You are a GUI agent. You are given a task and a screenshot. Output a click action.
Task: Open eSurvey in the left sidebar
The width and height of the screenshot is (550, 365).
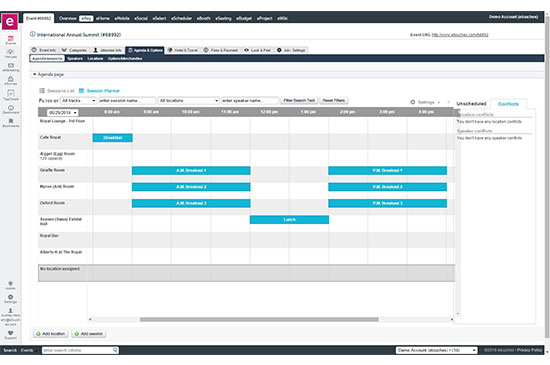point(11,81)
